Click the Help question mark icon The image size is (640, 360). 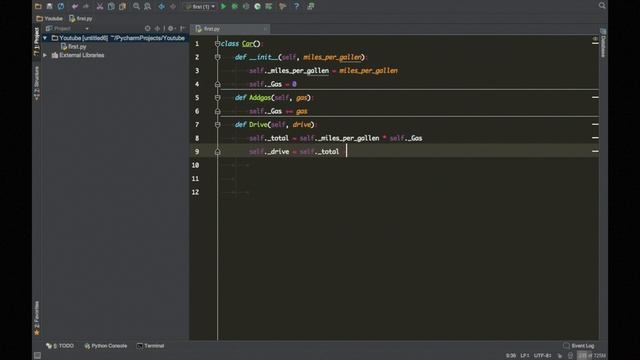(296, 6)
